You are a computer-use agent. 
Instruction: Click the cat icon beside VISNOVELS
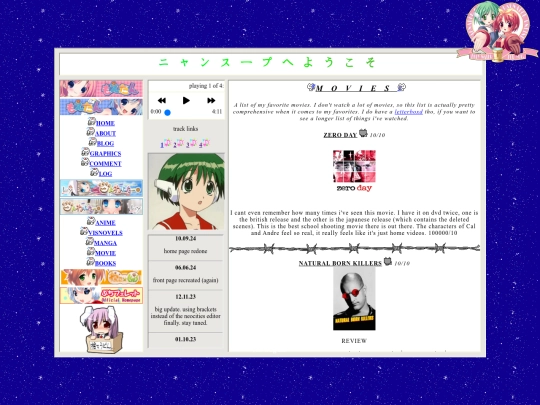point(84,231)
